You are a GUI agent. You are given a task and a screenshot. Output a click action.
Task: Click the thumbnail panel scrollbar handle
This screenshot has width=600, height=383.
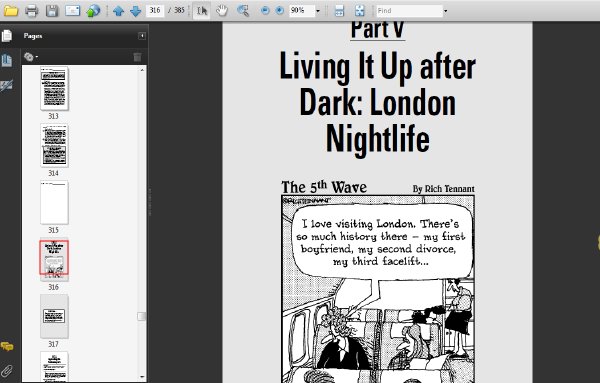tap(142, 316)
